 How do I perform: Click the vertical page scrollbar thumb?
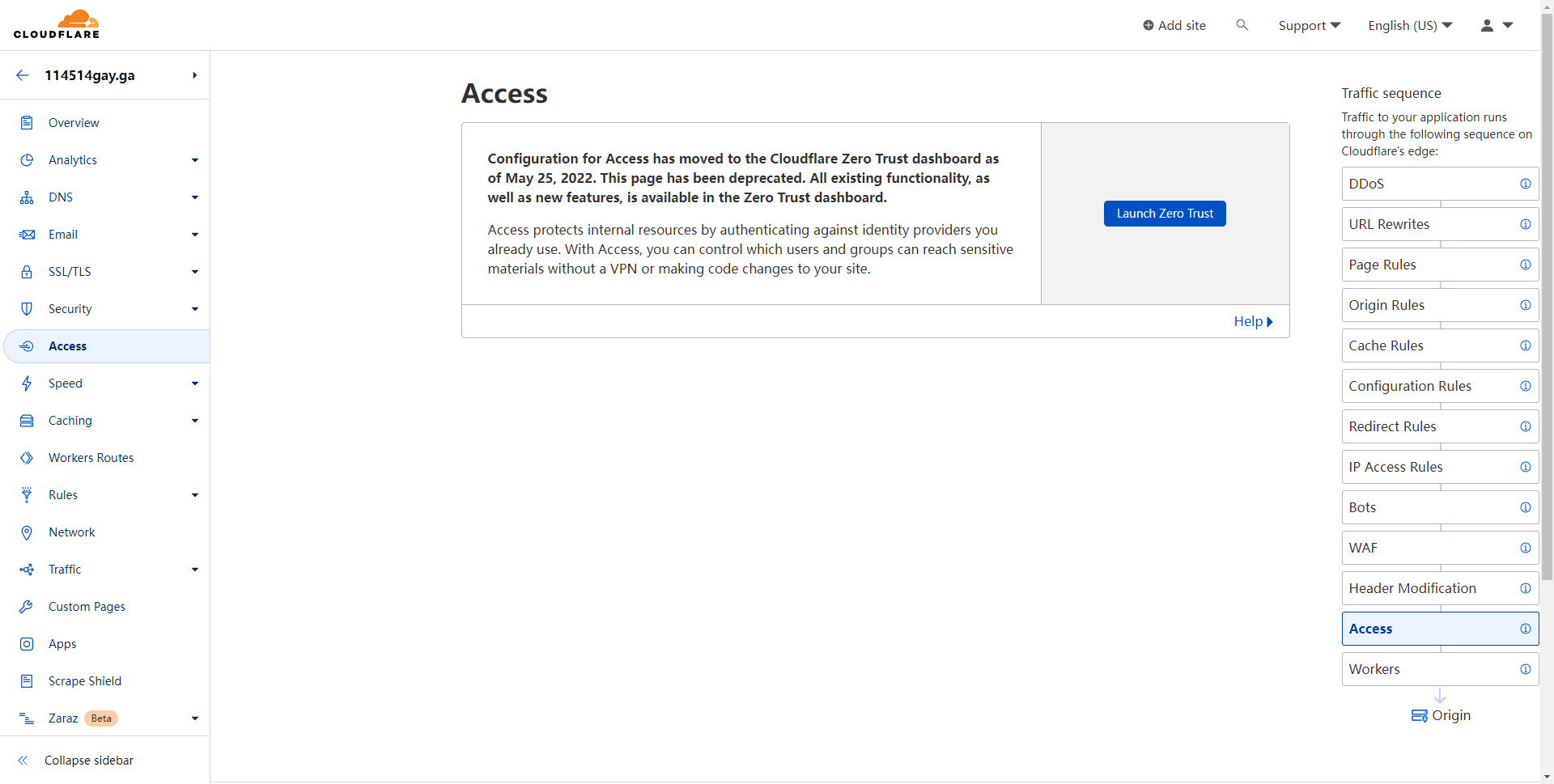tap(1547, 296)
